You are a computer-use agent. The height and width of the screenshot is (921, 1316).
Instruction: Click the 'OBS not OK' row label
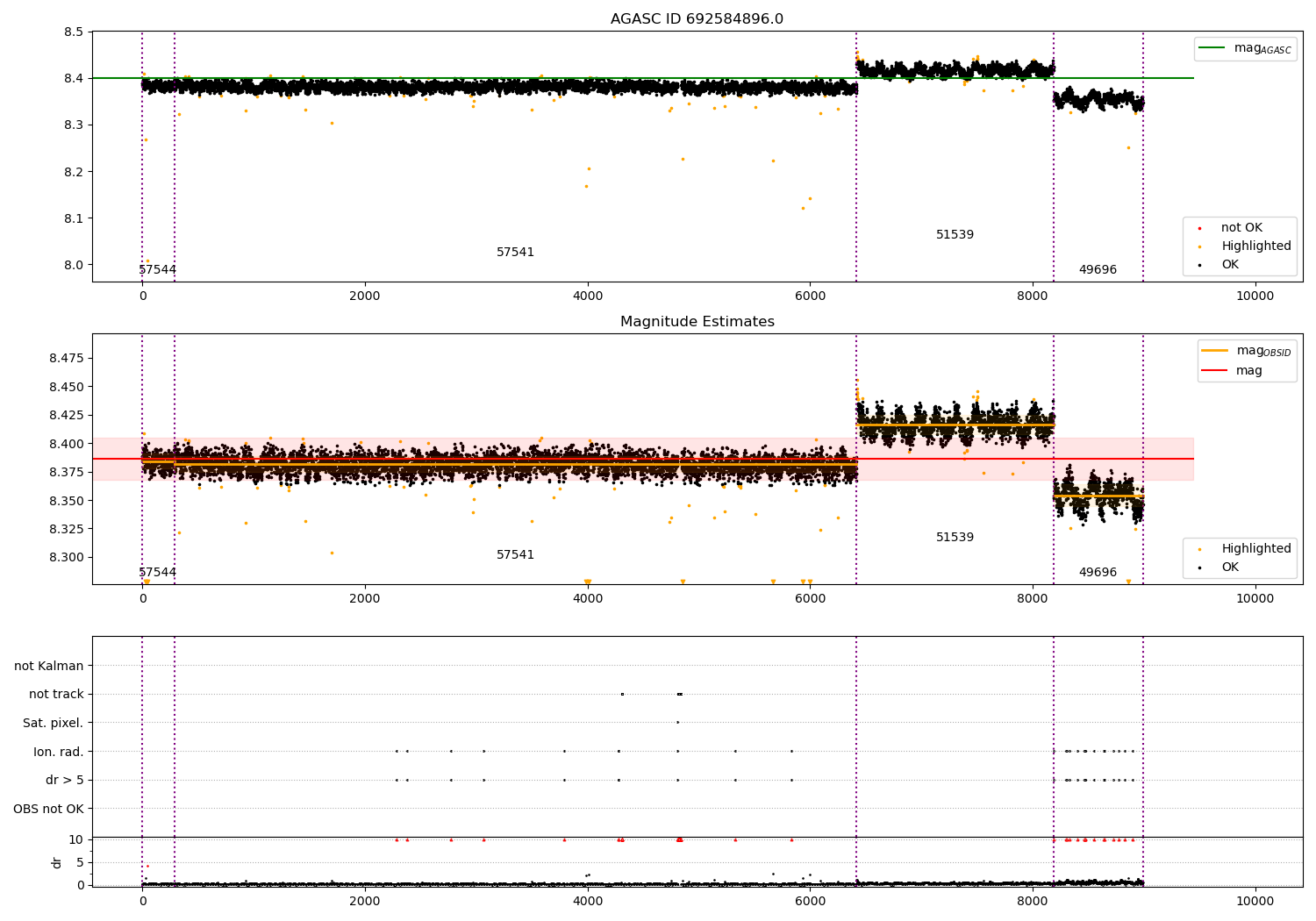[x=48, y=809]
